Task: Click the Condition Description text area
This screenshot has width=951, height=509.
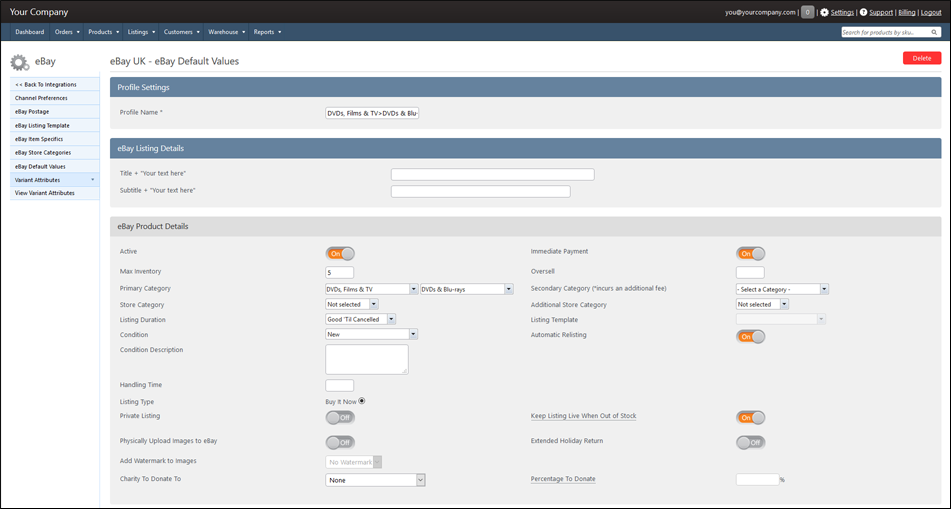Action: click(x=367, y=359)
